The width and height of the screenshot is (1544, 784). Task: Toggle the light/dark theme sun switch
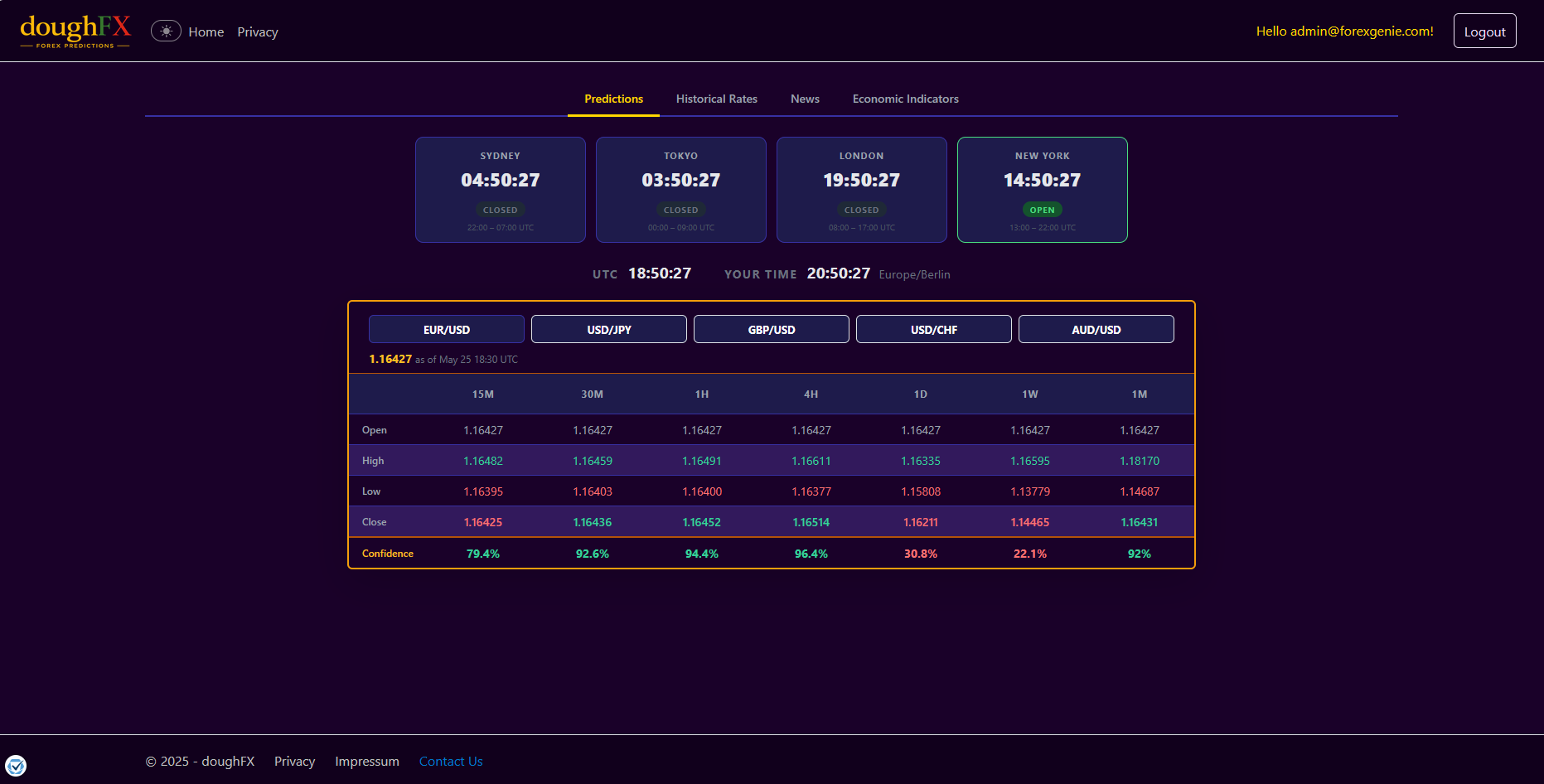pyautogui.click(x=166, y=31)
